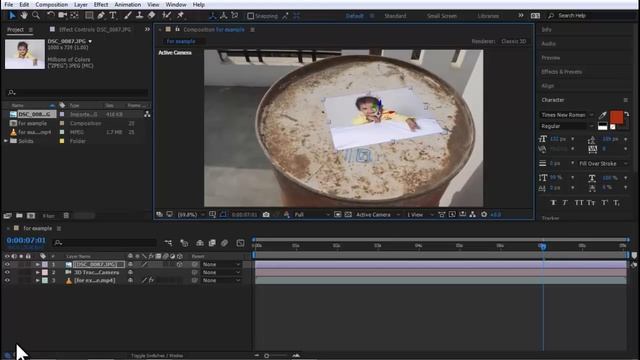Open the viewer magnification ratio dropdown
Image resolution: width=640 pixels, height=360 pixels.
190,214
